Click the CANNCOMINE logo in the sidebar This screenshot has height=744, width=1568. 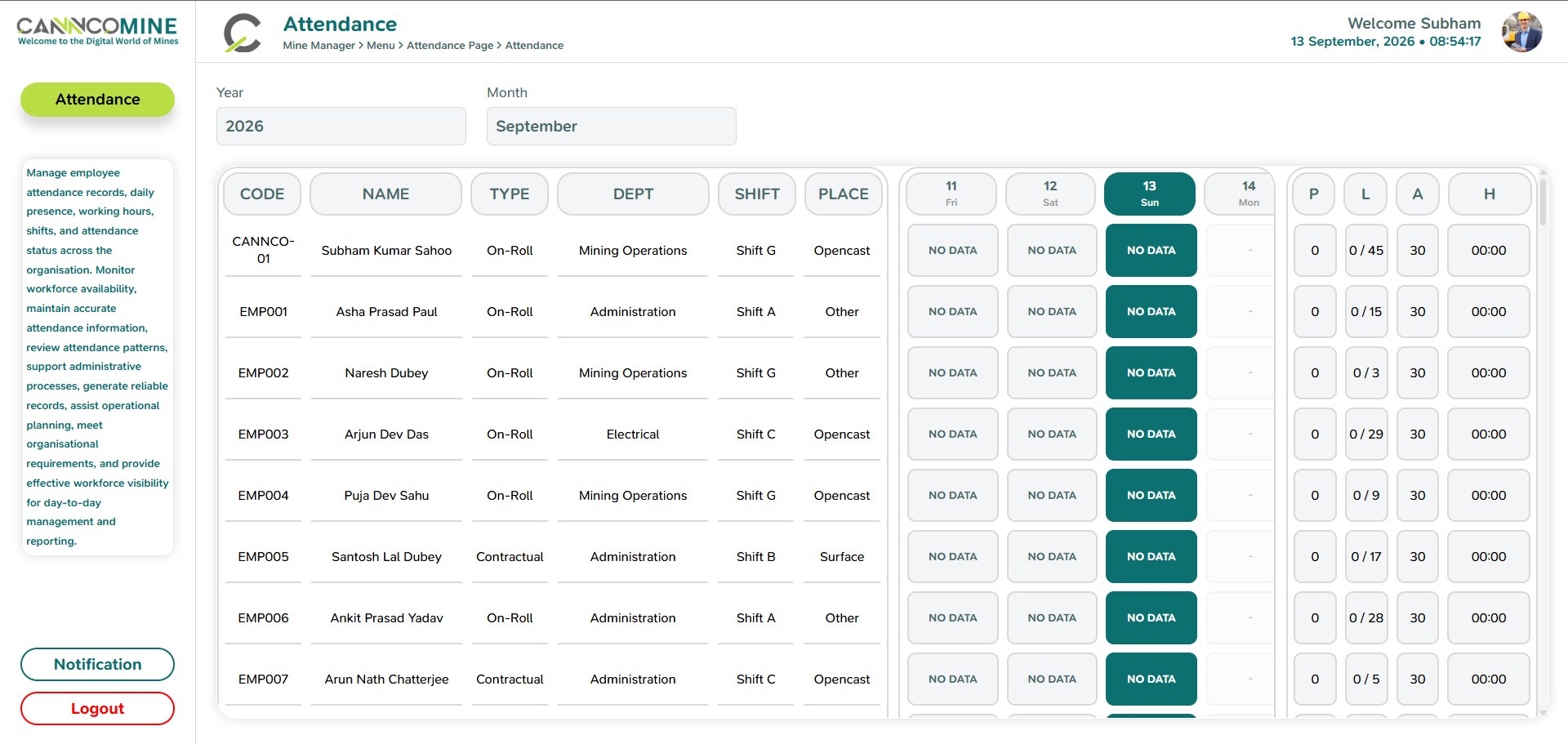click(97, 31)
